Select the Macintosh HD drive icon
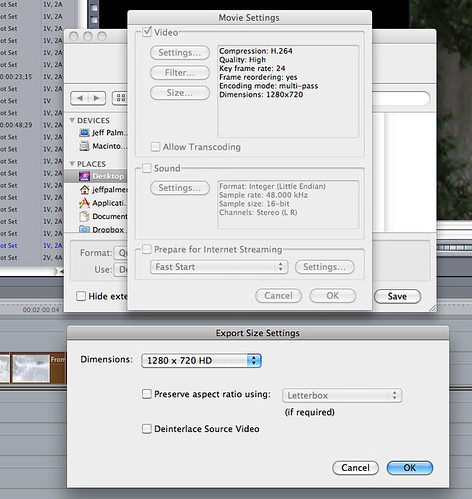 click(84, 146)
